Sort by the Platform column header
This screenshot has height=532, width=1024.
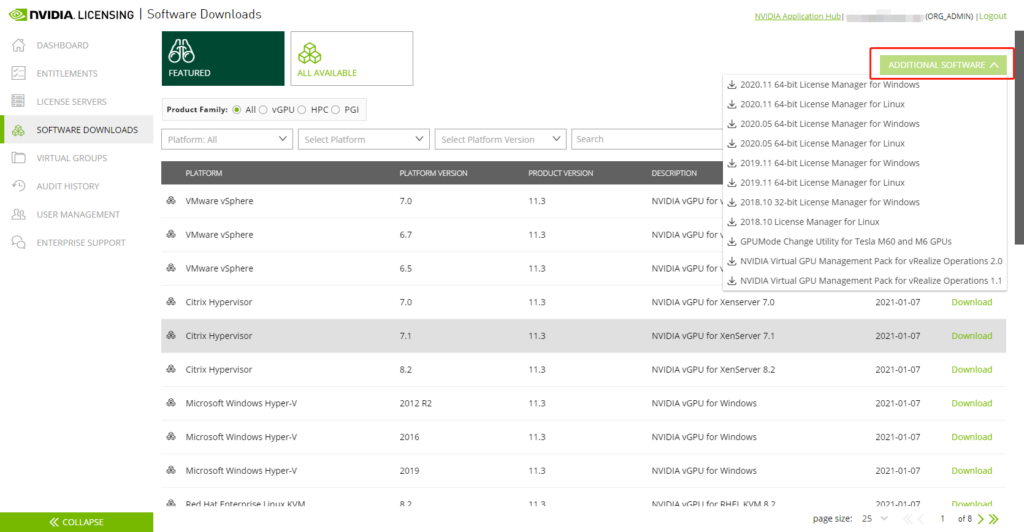tap(204, 173)
